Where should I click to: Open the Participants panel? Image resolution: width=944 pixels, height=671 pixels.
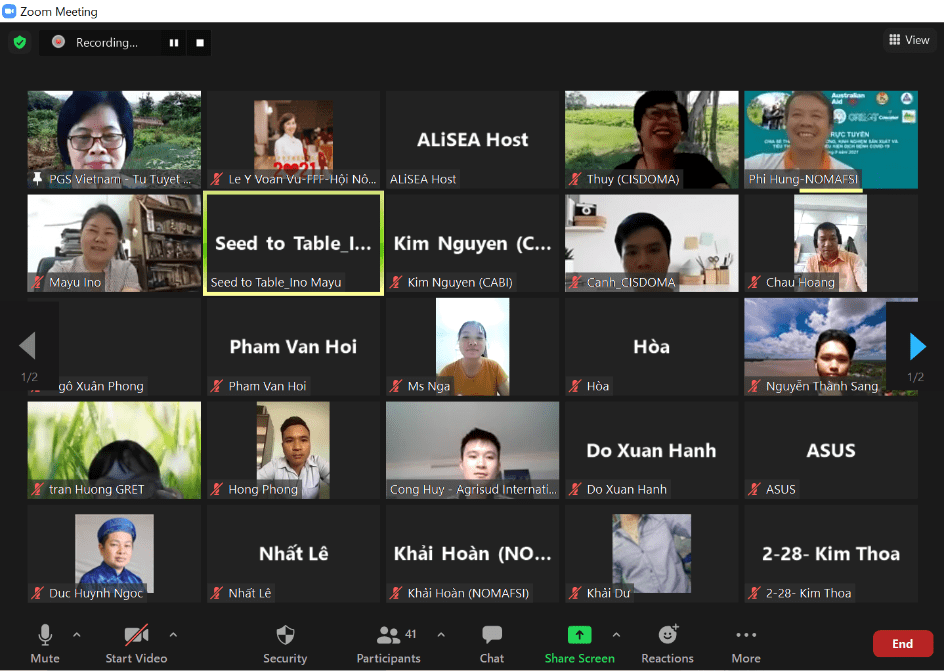point(388,642)
